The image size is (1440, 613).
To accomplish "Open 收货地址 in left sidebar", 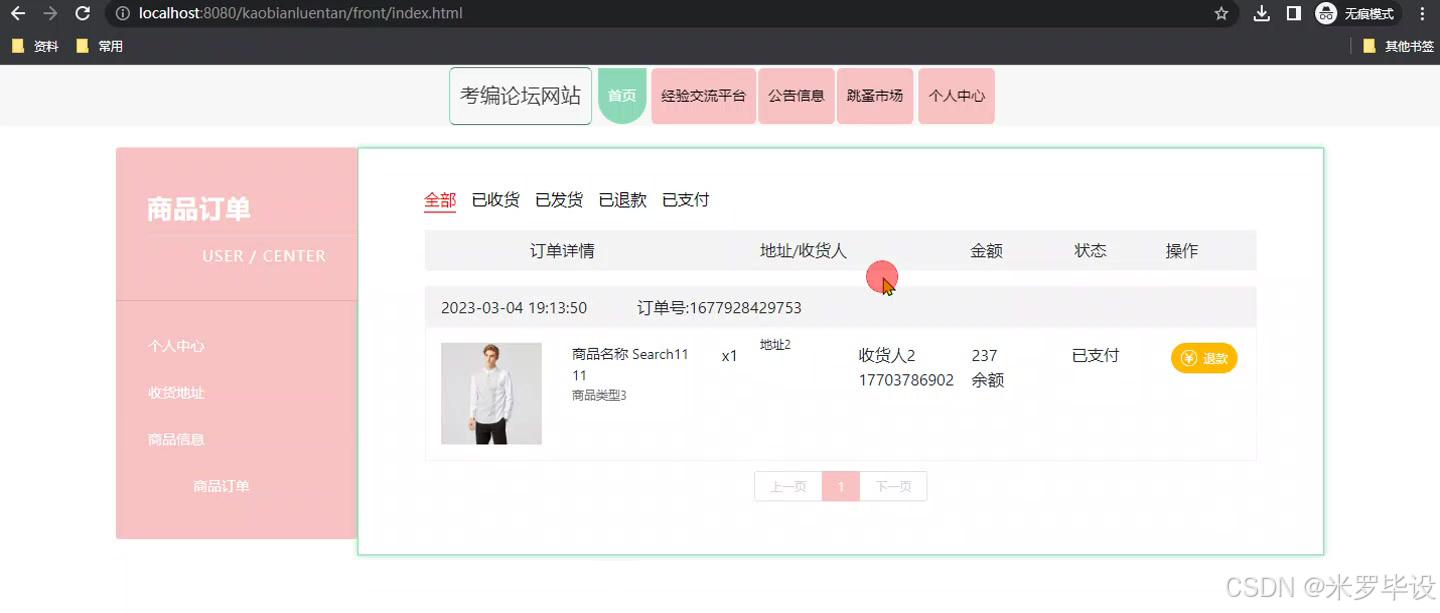I will 176,393.
